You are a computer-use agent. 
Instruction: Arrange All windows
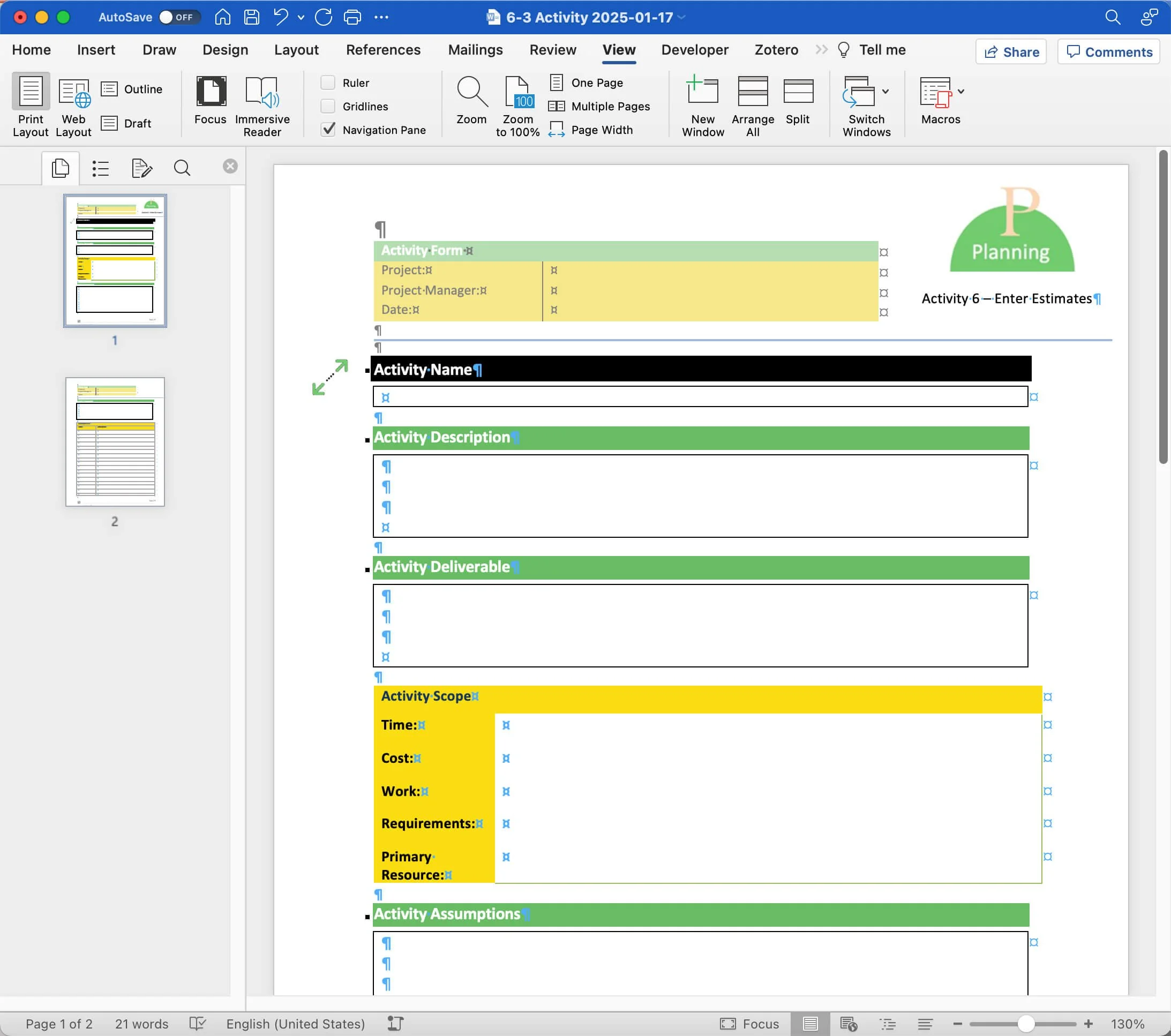coord(753,106)
